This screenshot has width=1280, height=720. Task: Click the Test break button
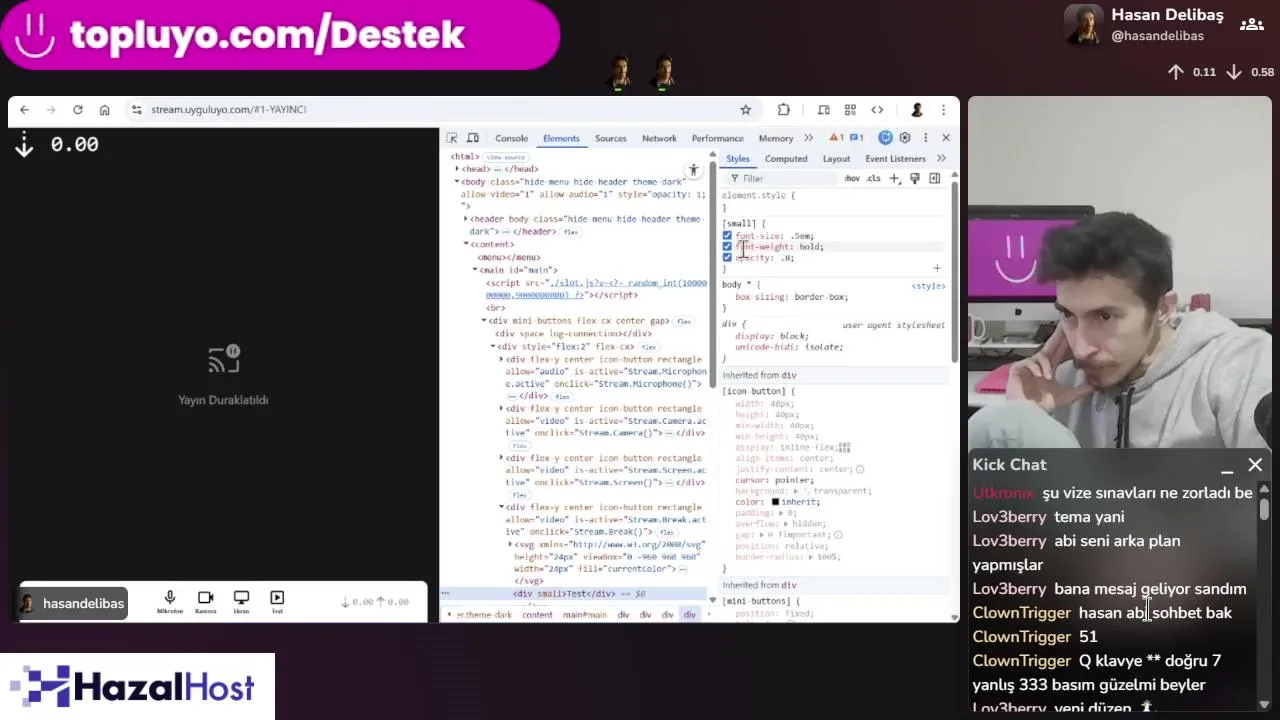click(x=277, y=602)
